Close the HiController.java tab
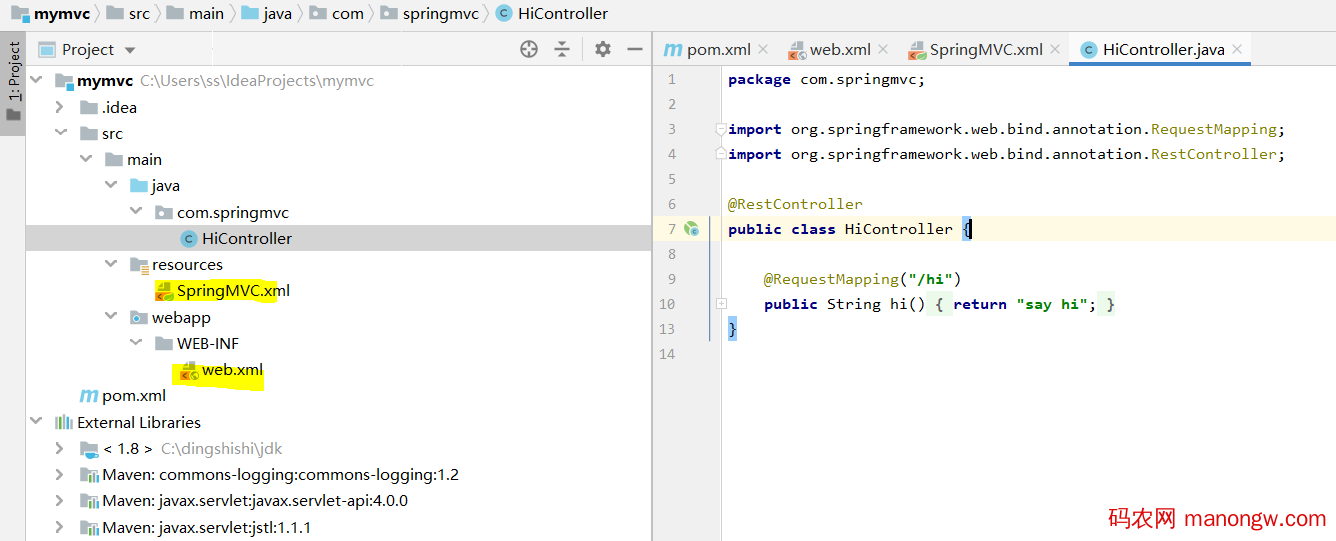 1237,49
